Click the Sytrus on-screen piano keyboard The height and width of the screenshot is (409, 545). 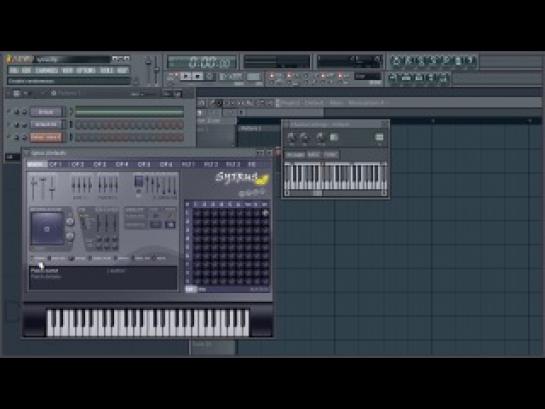148,323
